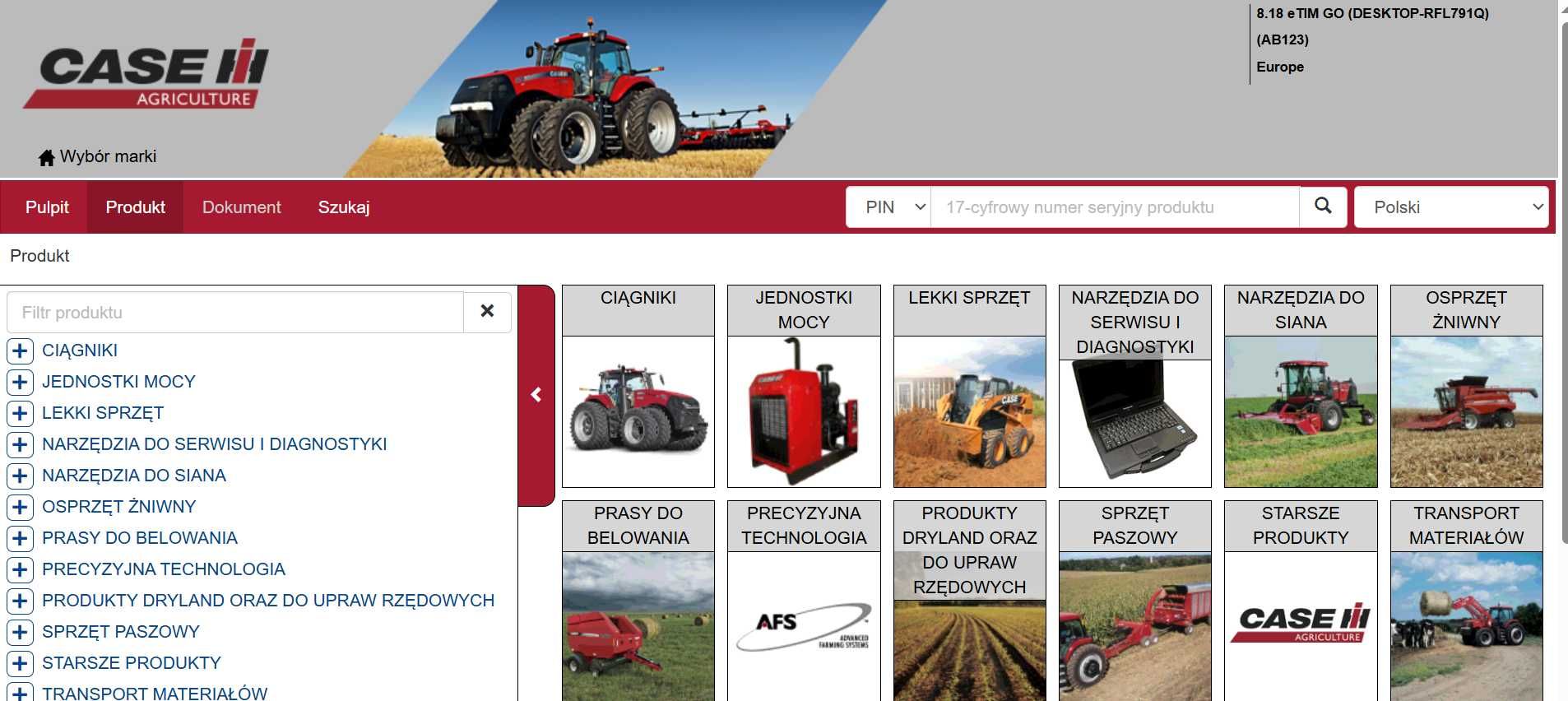Expand the NARZĘDZIA DO SIANA tree node
The image size is (1568, 701).
pos(20,476)
